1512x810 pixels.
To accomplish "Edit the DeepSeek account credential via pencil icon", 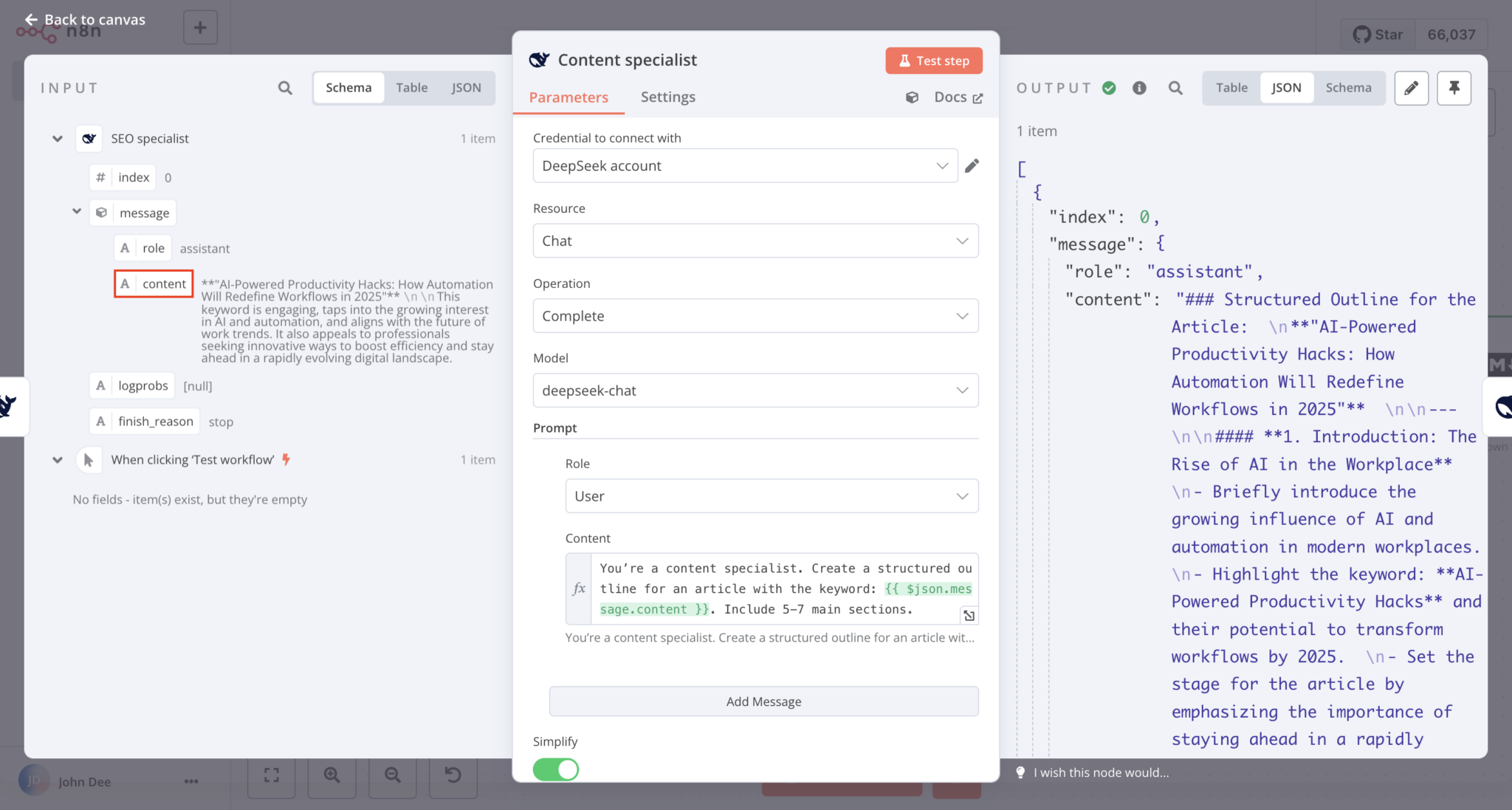I will click(x=972, y=165).
